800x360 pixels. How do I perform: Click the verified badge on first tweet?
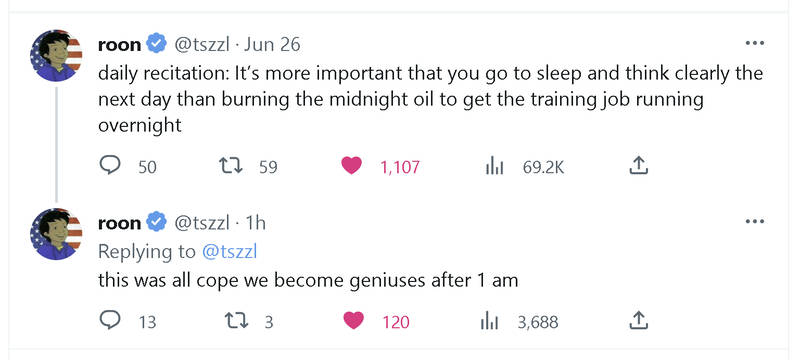(157, 44)
